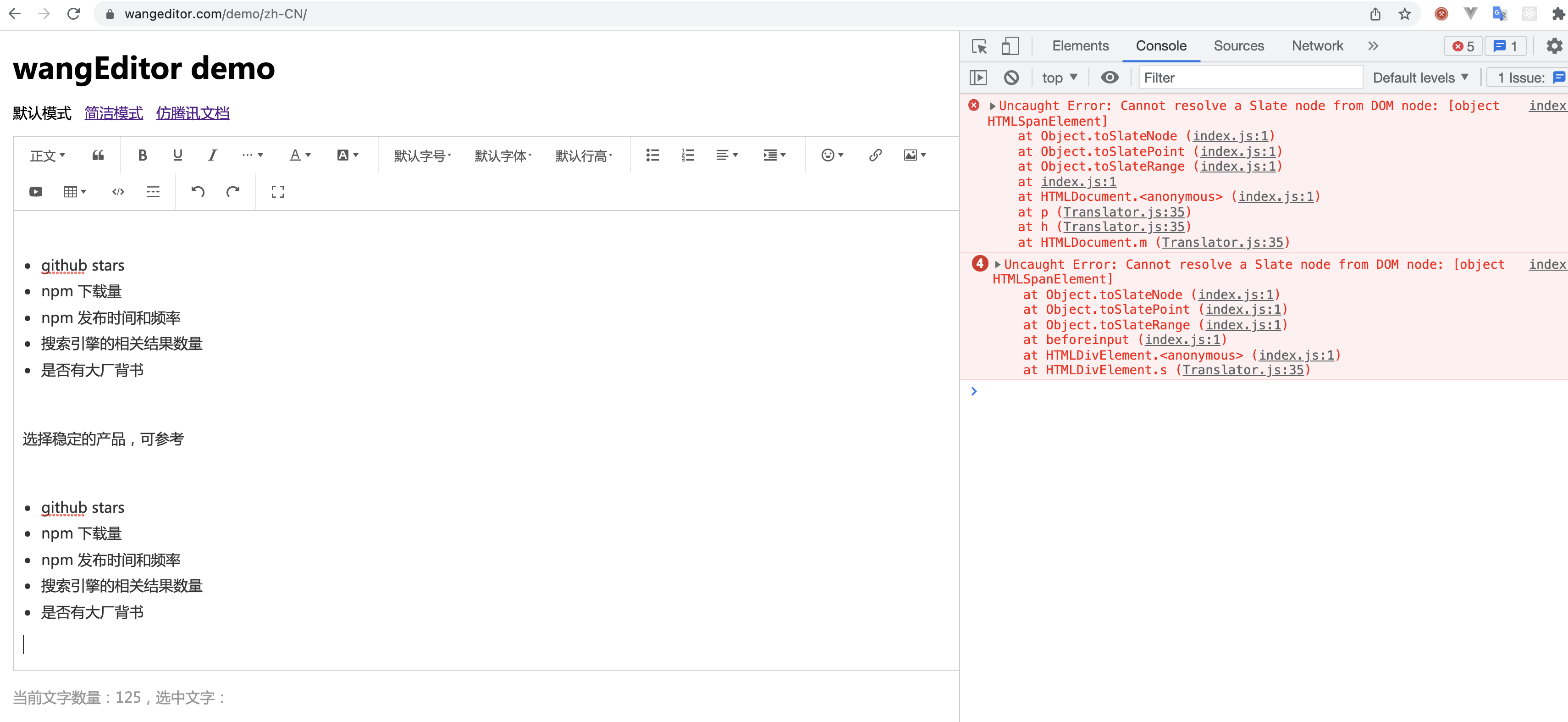This screenshot has width=1568, height=722.
Task: Insert a code block
Action: click(x=118, y=192)
